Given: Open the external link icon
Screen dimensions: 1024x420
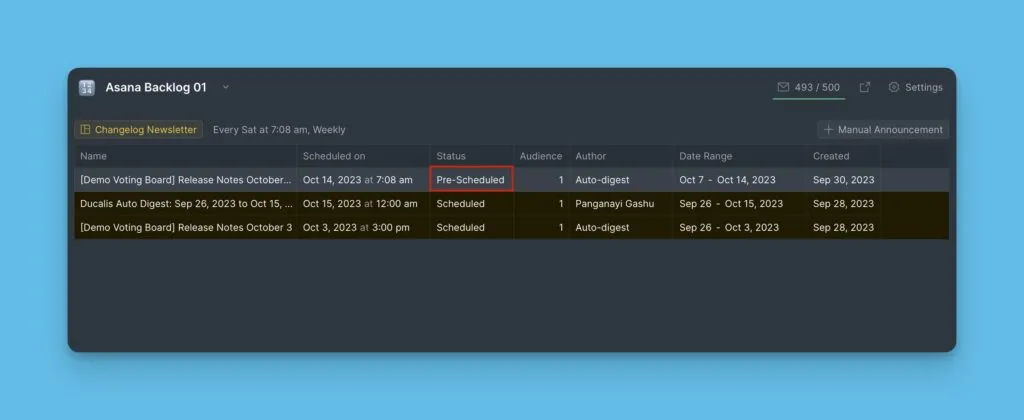Looking at the screenshot, I should [865, 87].
